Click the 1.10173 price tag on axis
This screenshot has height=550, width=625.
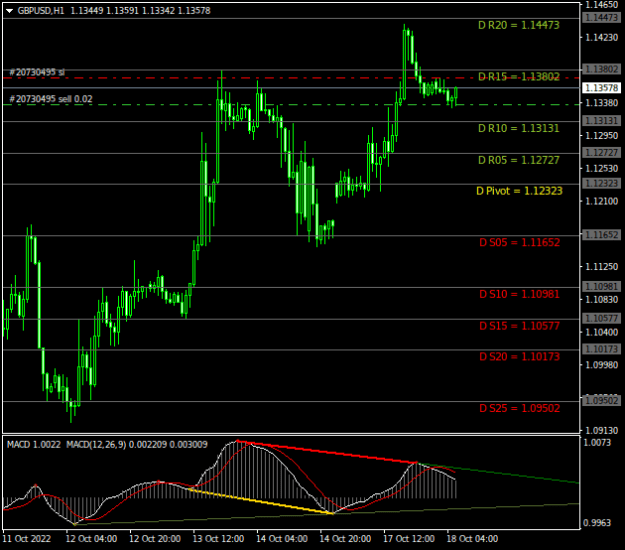pos(601,350)
